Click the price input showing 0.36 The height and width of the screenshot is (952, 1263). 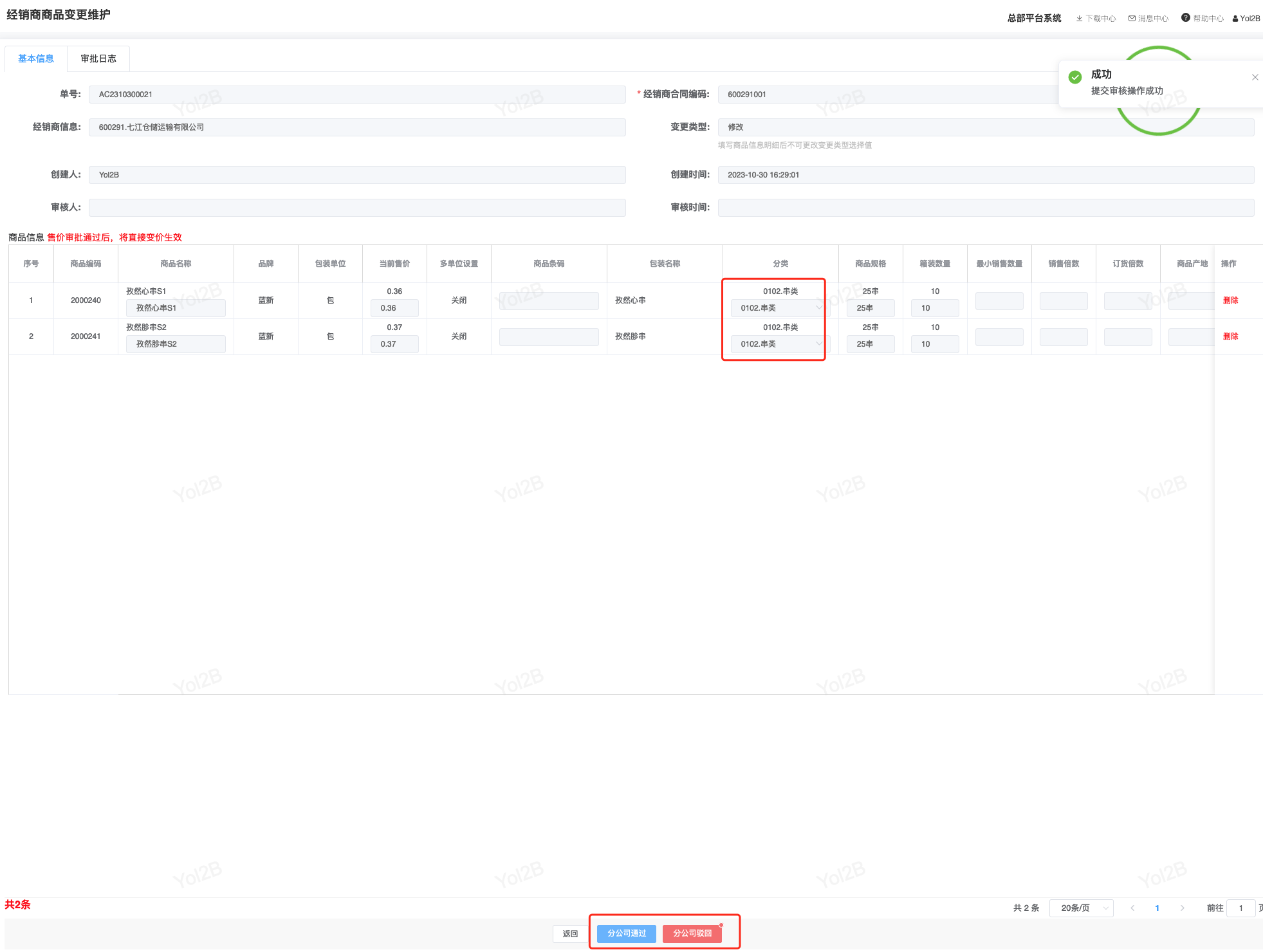point(394,308)
